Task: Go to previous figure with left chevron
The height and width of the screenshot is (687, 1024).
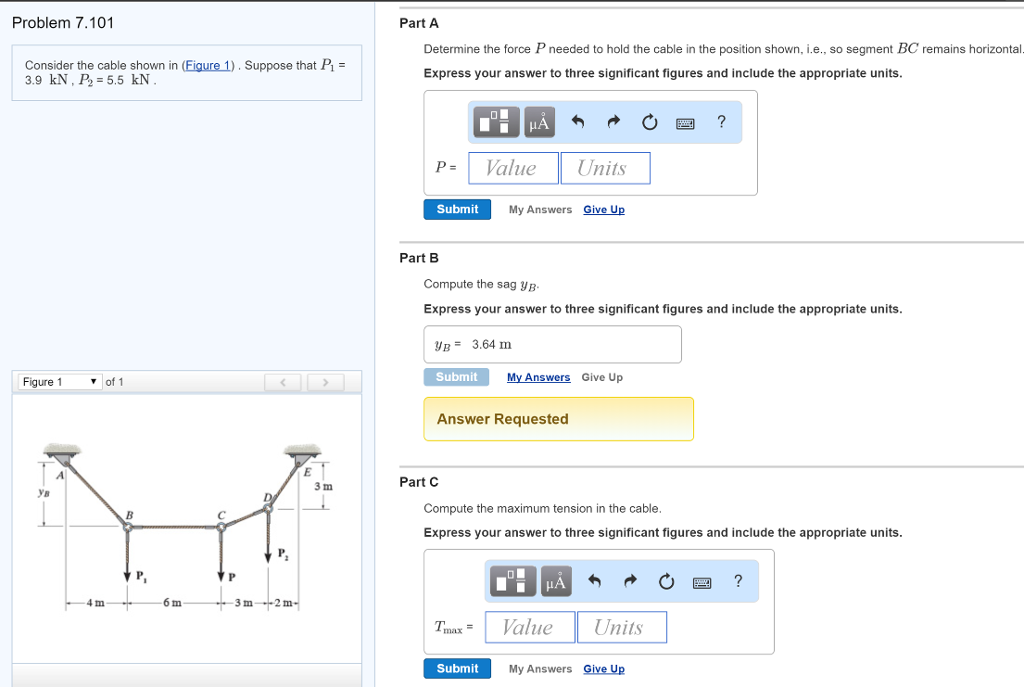Action: click(283, 381)
